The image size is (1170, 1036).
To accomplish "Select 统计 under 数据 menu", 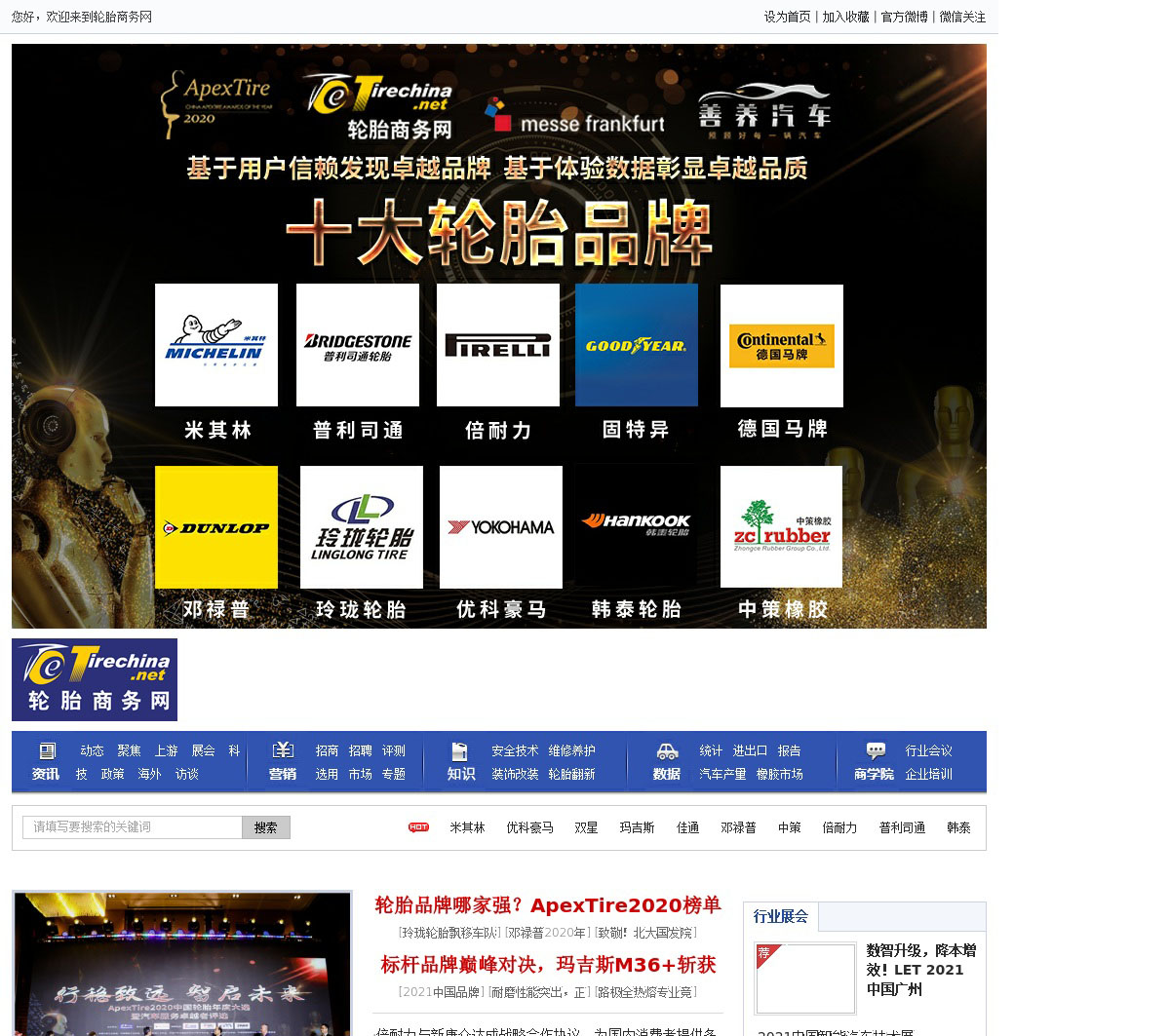I will [711, 750].
